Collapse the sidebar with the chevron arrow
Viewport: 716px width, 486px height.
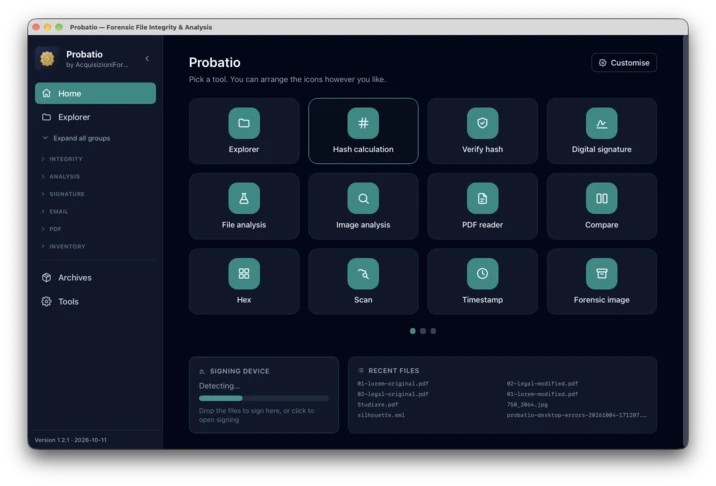coord(147,58)
